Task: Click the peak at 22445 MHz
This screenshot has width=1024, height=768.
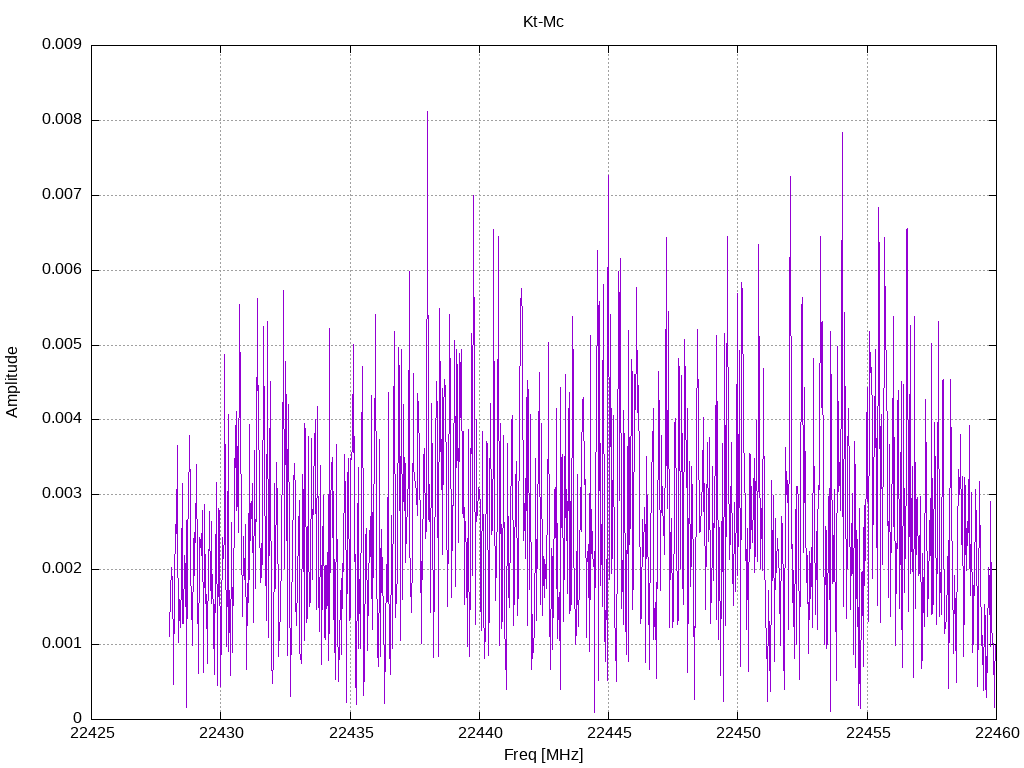Action: [609, 177]
